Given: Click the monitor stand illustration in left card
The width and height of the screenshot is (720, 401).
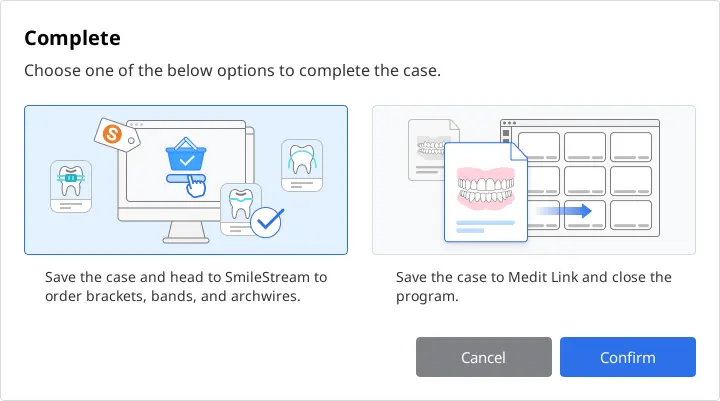Looking at the screenshot, I should (x=186, y=232).
